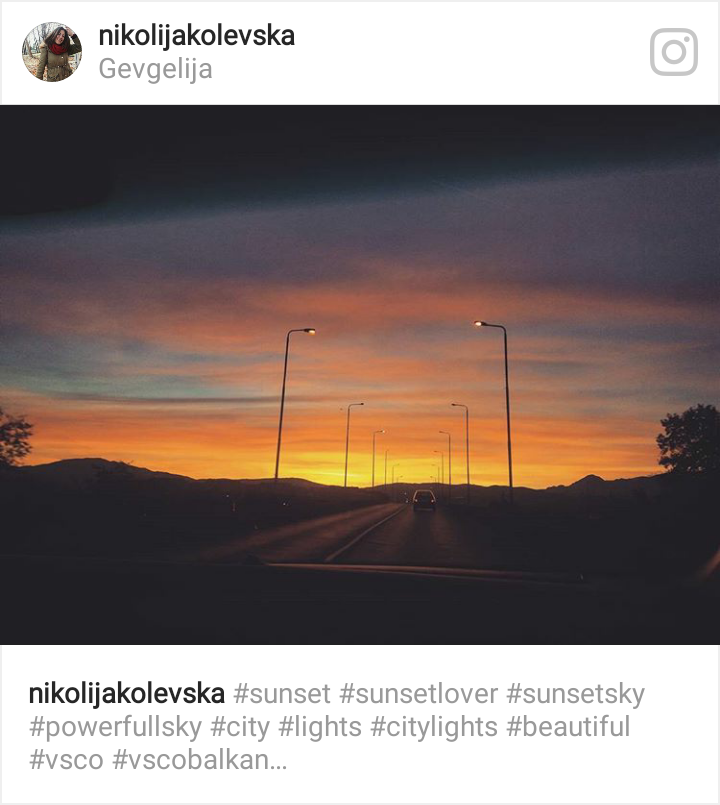Expand the truncated caption at #vscobalkan…

click(200, 760)
